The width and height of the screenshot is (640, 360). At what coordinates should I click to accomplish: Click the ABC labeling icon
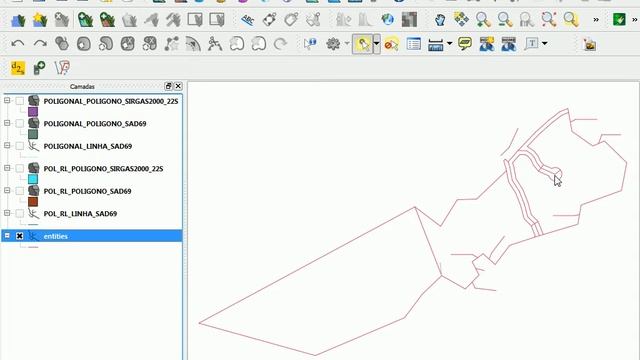[247, 20]
